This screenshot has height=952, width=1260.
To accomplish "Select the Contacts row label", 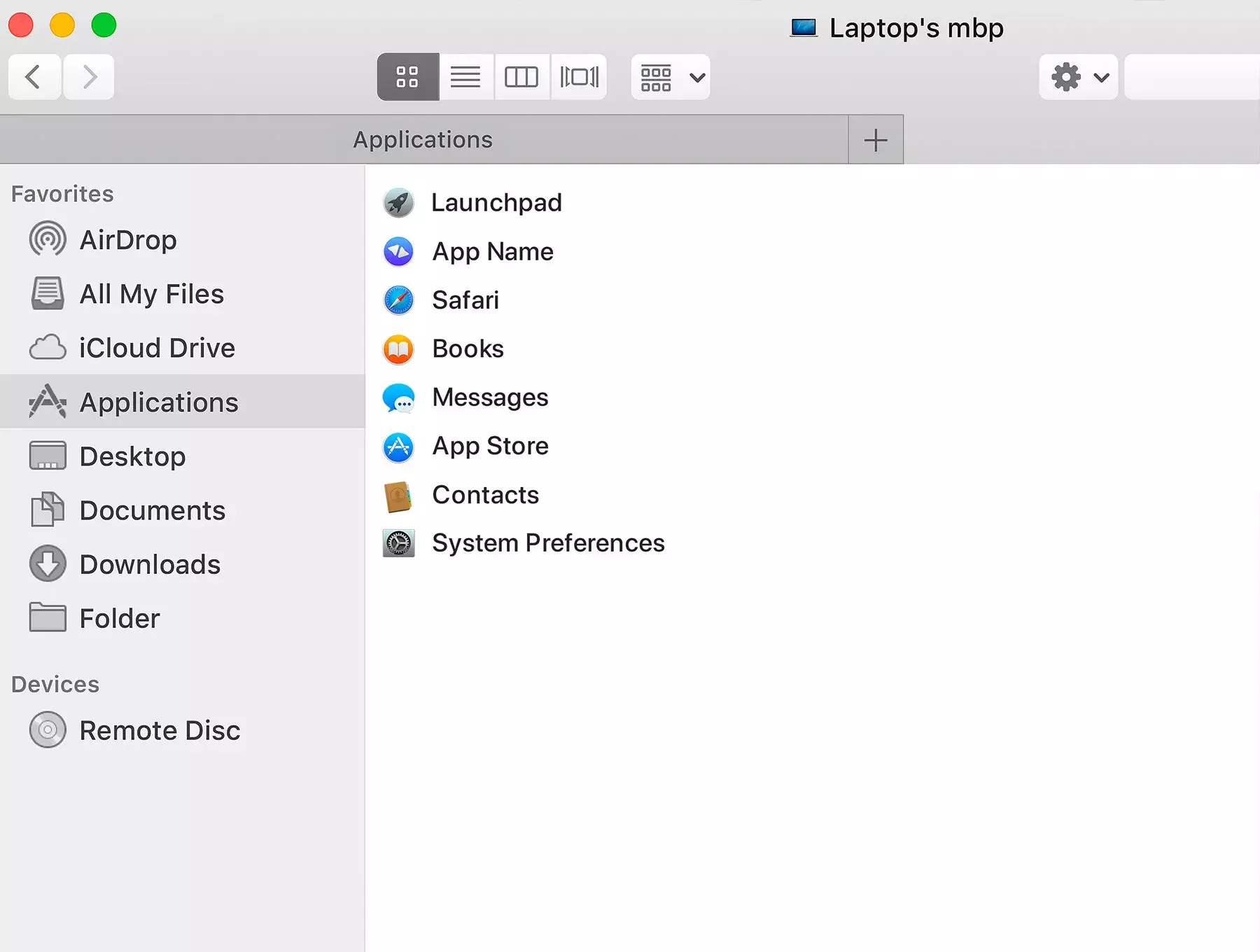I will 486,496.
